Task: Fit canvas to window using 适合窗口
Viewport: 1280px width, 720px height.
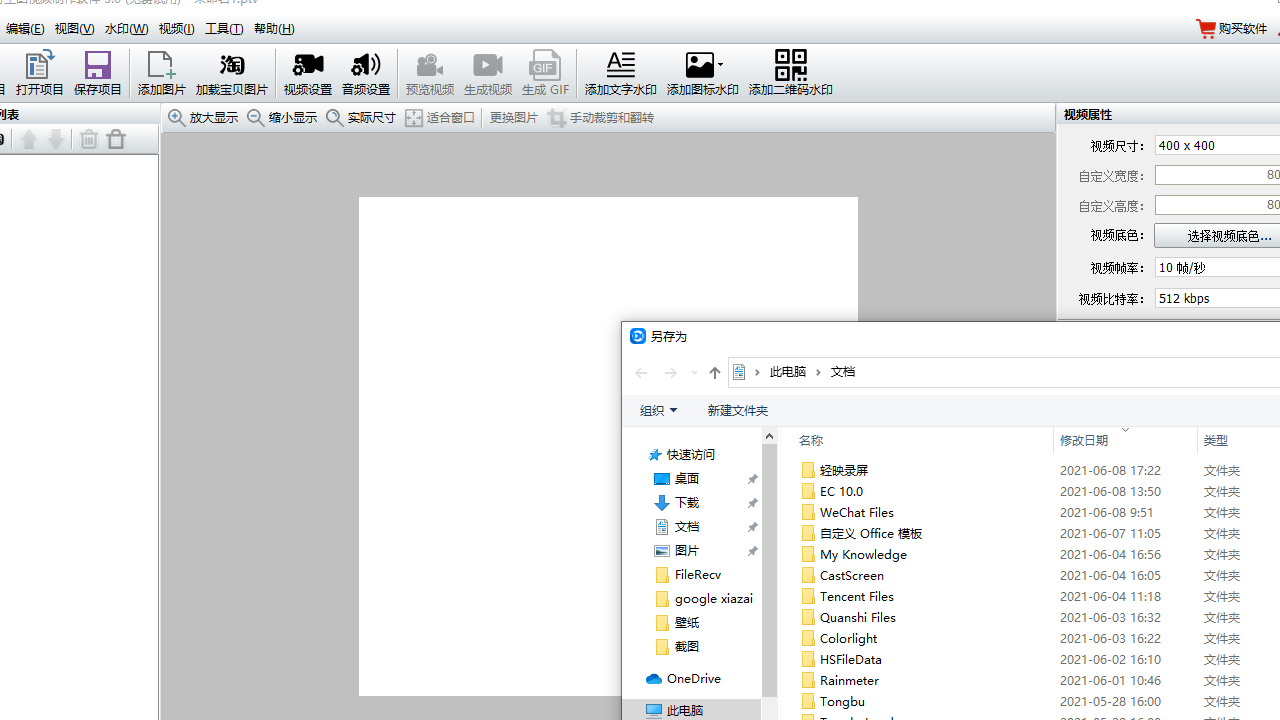Action: [440, 117]
